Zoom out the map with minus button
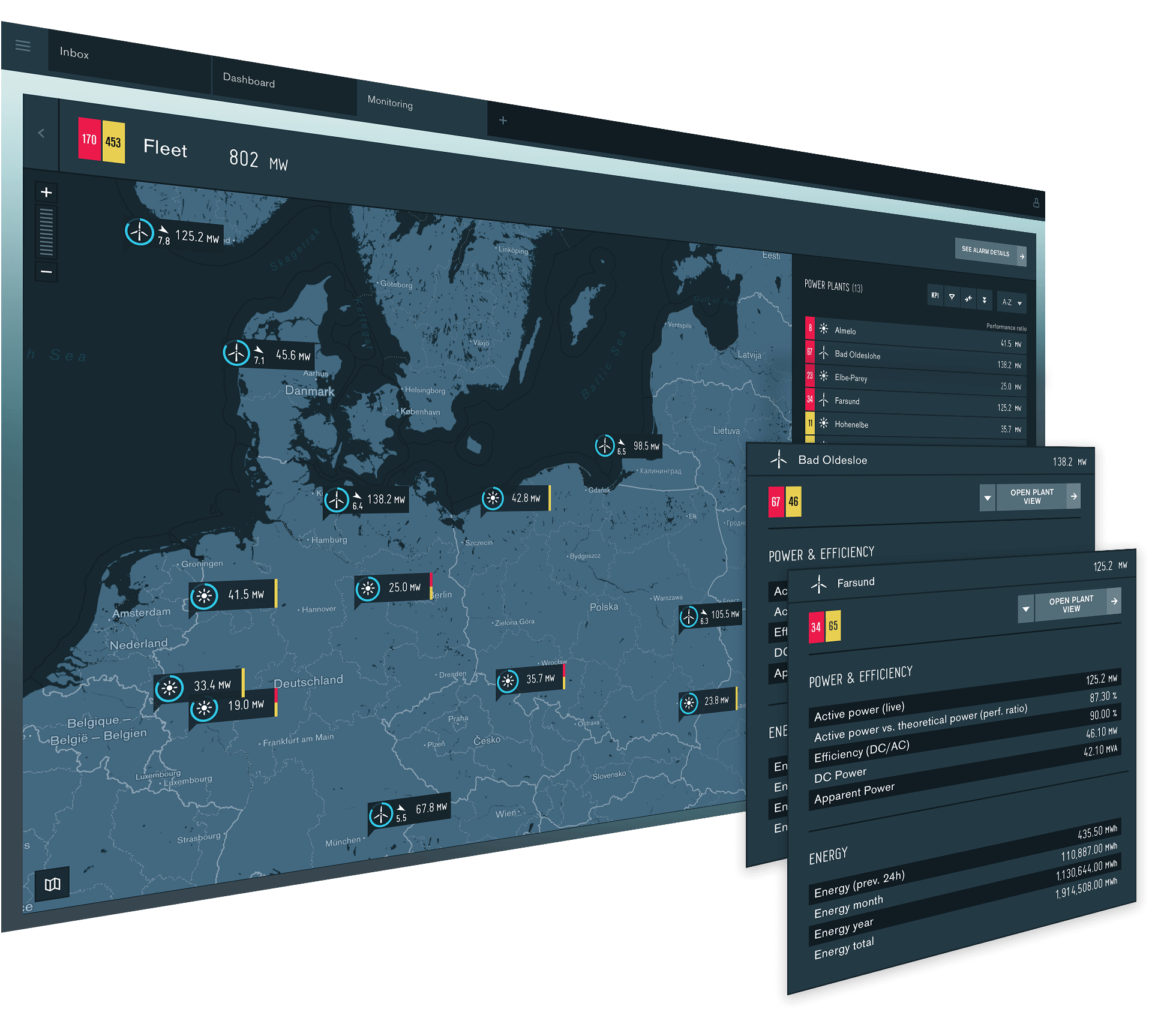The width and height of the screenshot is (1152, 1036). (x=46, y=272)
